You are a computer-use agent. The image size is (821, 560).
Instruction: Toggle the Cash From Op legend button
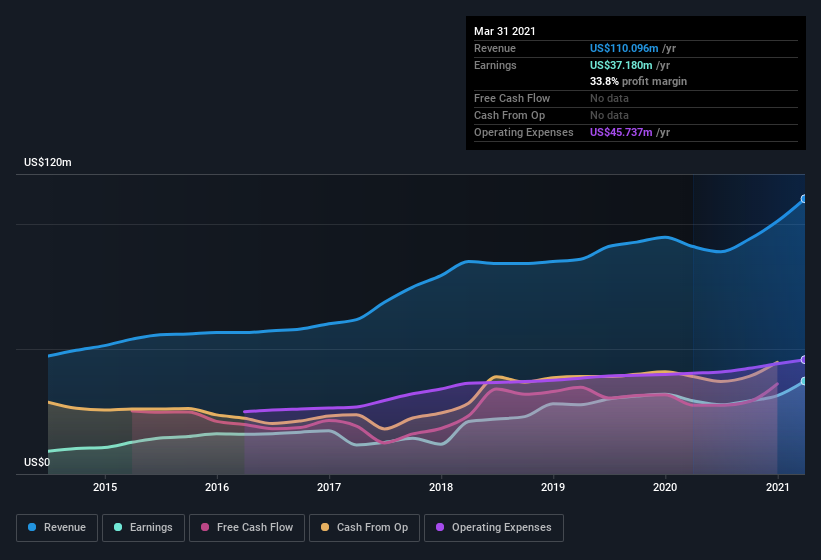pyautogui.click(x=364, y=528)
